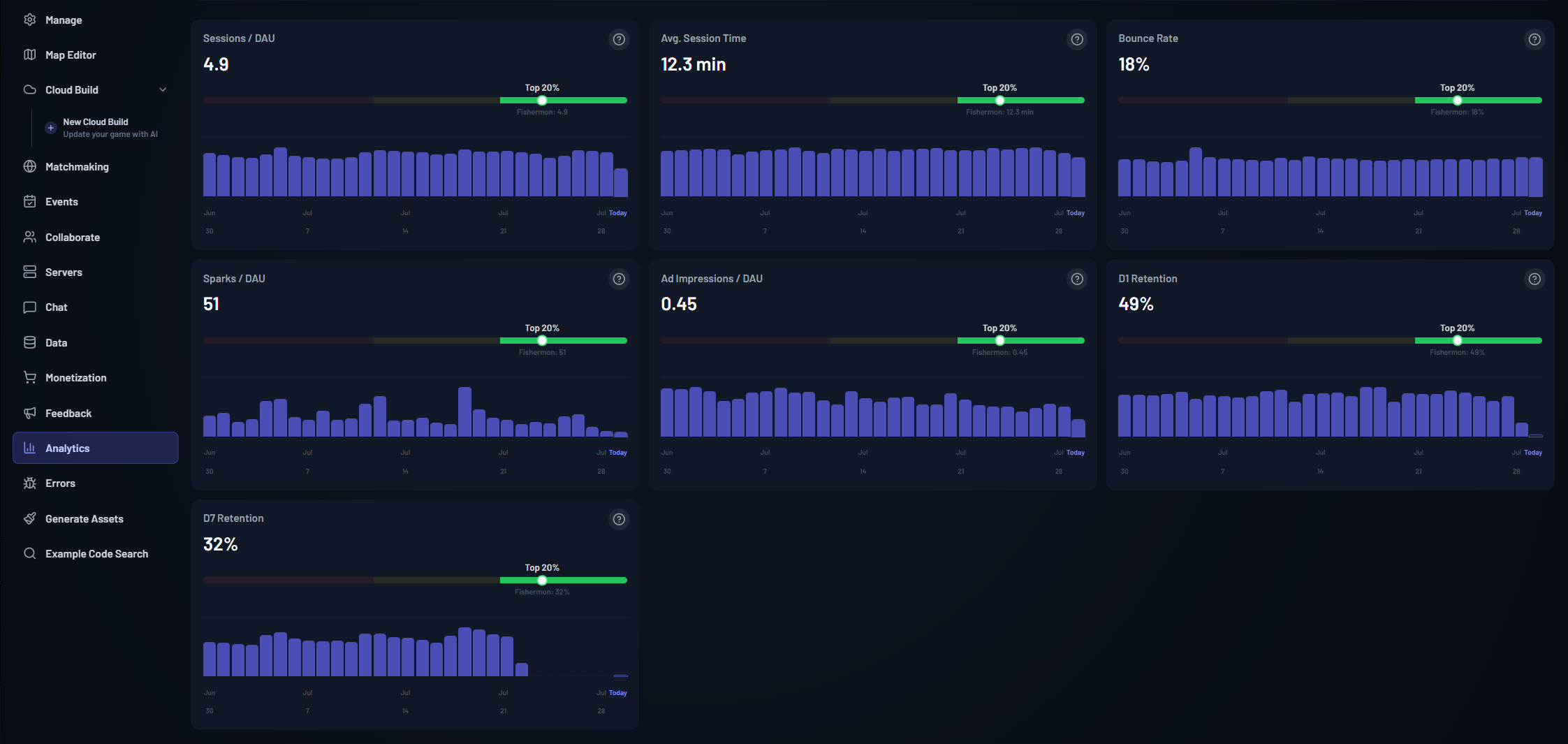Click the Cloud Build cloud icon
The height and width of the screenshot is (744, 1568).
[29, 89]
